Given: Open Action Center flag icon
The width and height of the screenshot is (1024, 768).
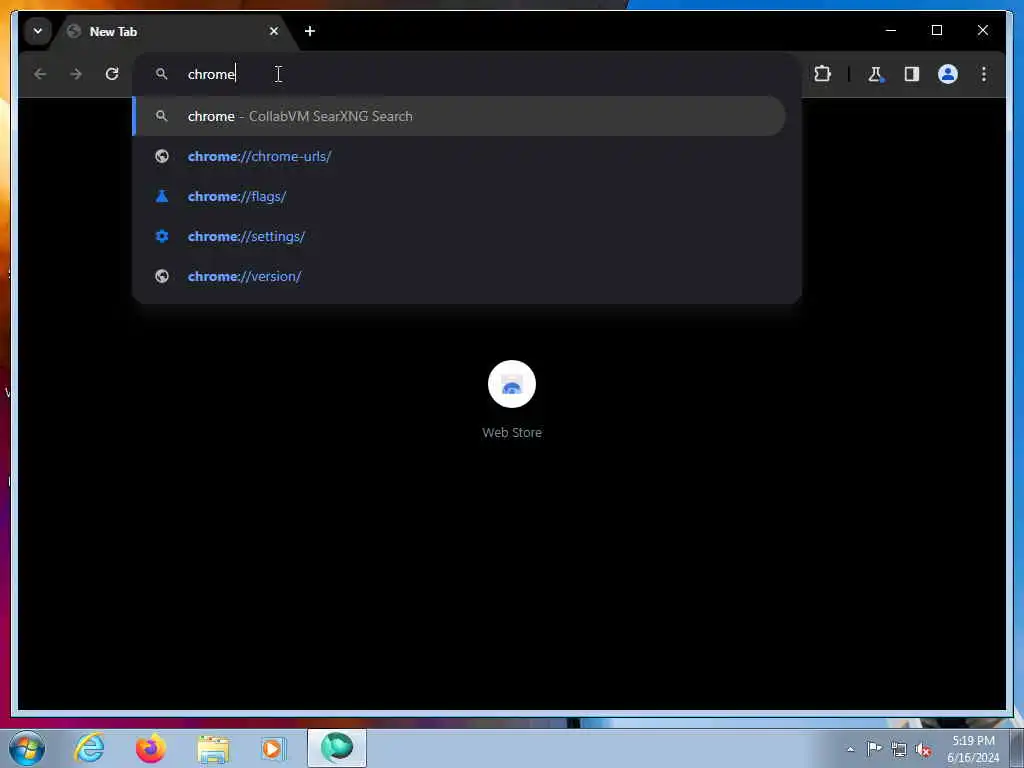Looking at the screenshot, I should [x=874, y=749].
